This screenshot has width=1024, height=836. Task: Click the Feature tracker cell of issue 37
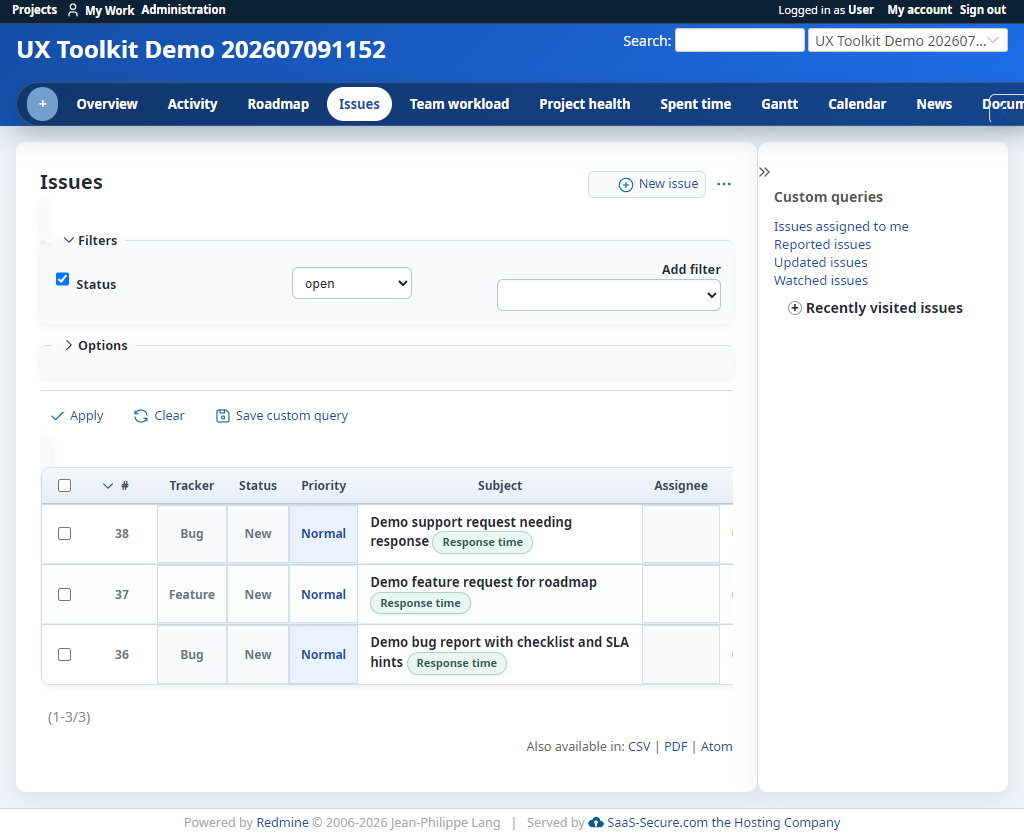[192, 594]
